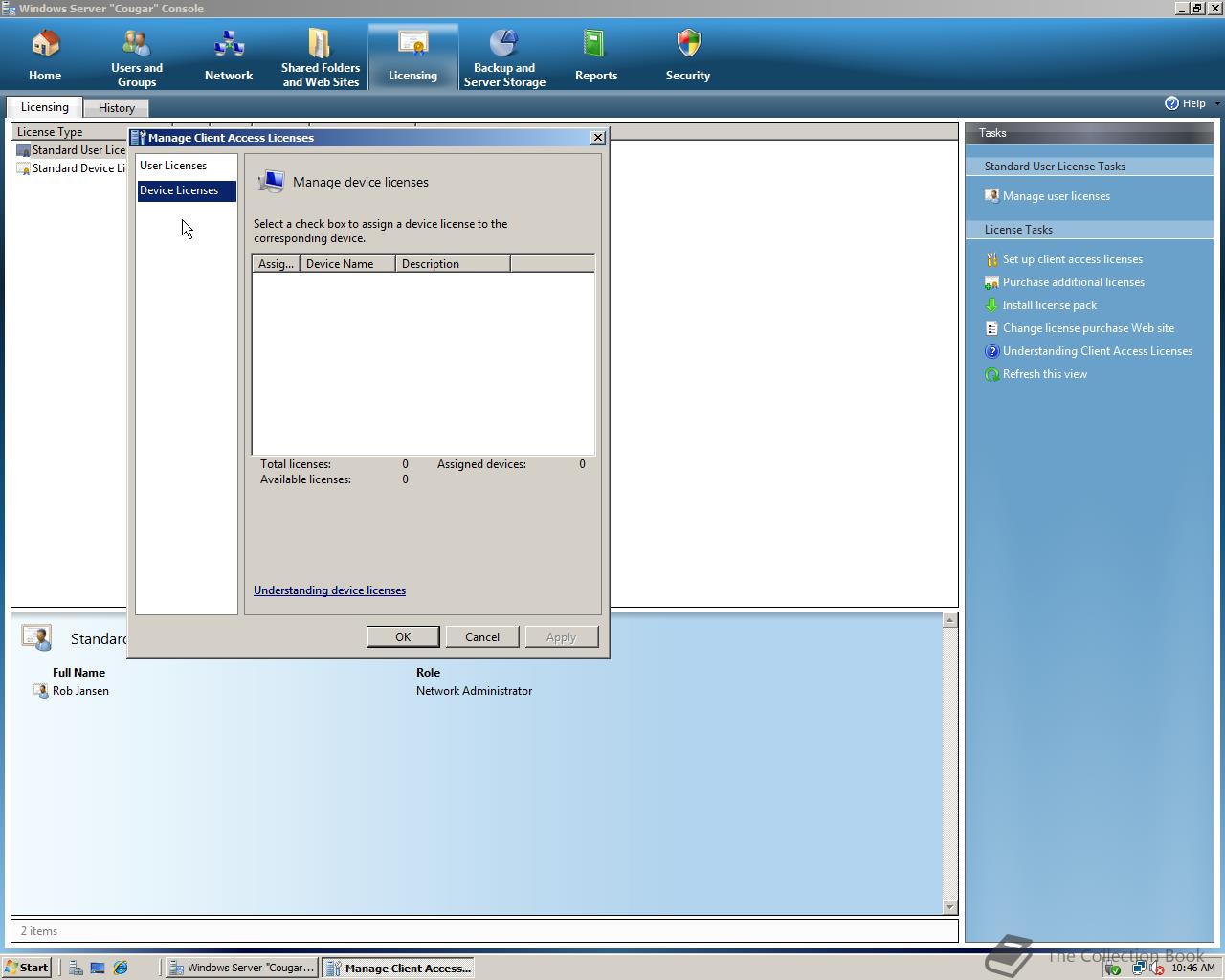Click the Full Name column label

coord(78,673)
